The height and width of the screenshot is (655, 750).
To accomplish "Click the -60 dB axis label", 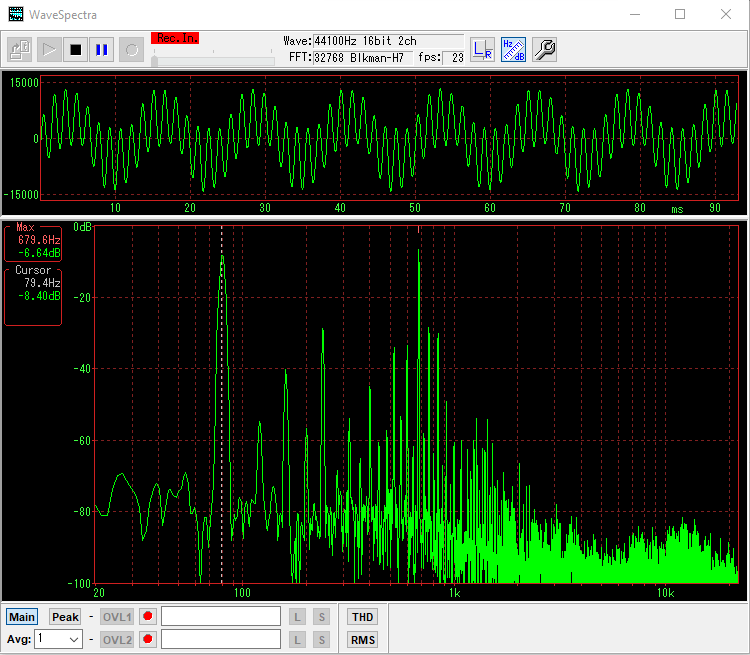I will (82, 440).
